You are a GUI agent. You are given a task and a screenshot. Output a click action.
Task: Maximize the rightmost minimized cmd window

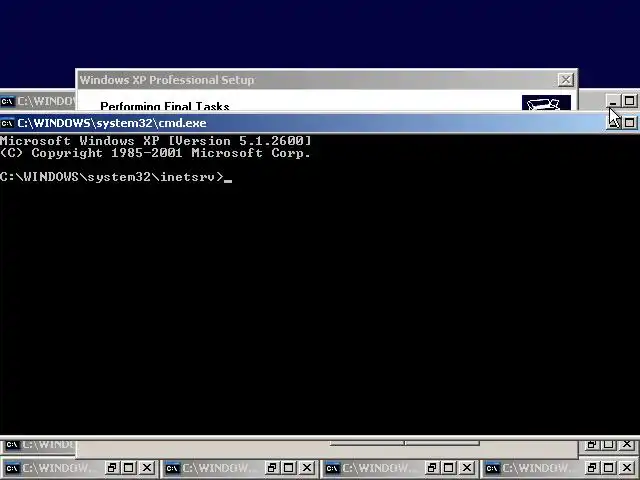(x=609, y=468)
